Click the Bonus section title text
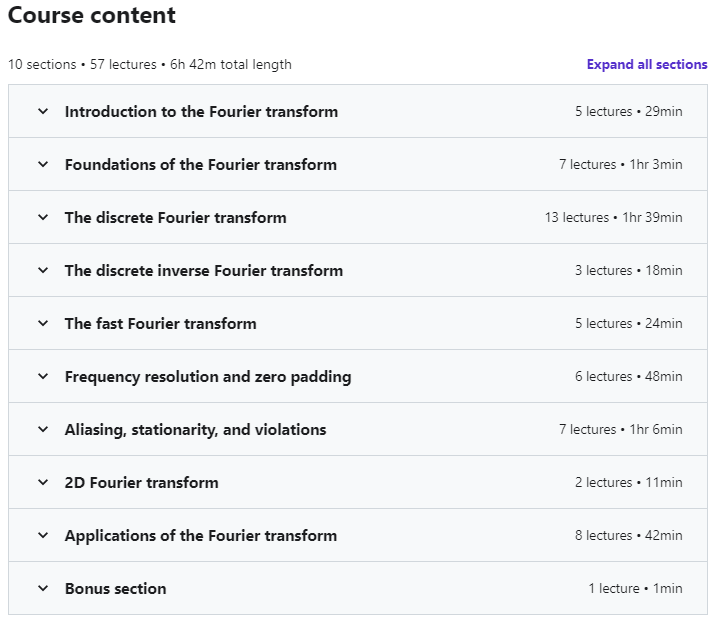717x620 pixels. pos(115,589)
